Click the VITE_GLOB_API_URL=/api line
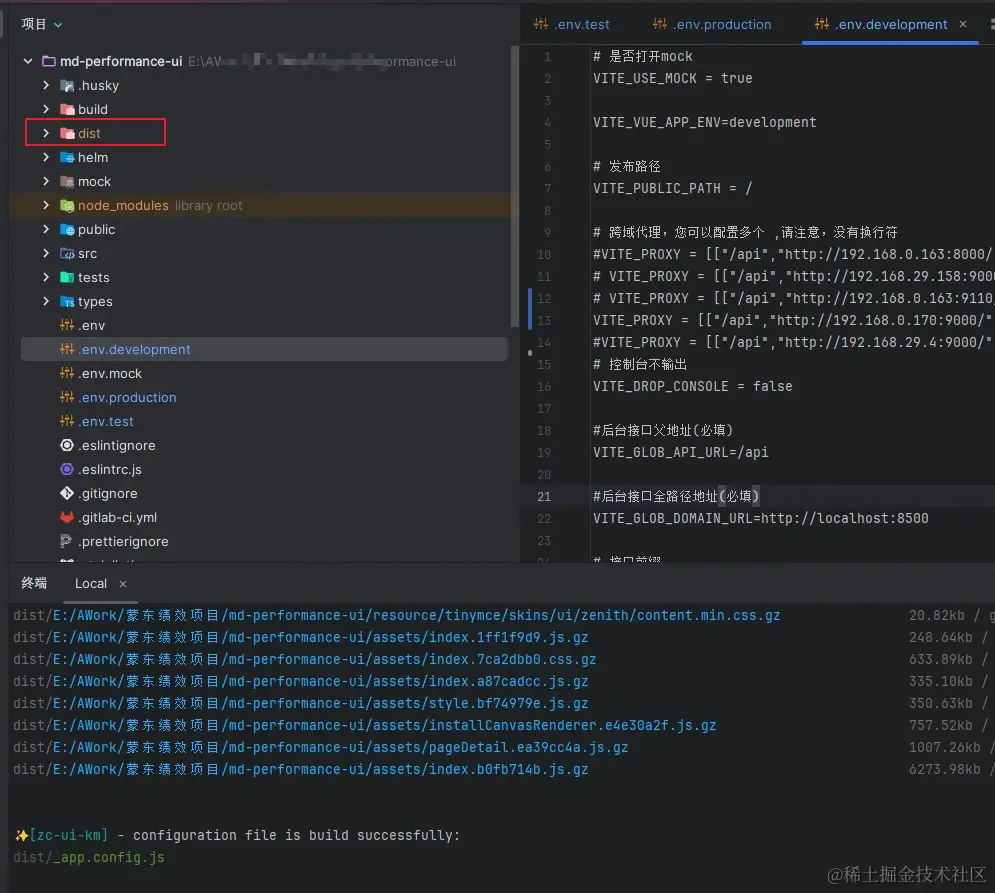The width and height of the screenshot is (995, 893). point(680,453)
